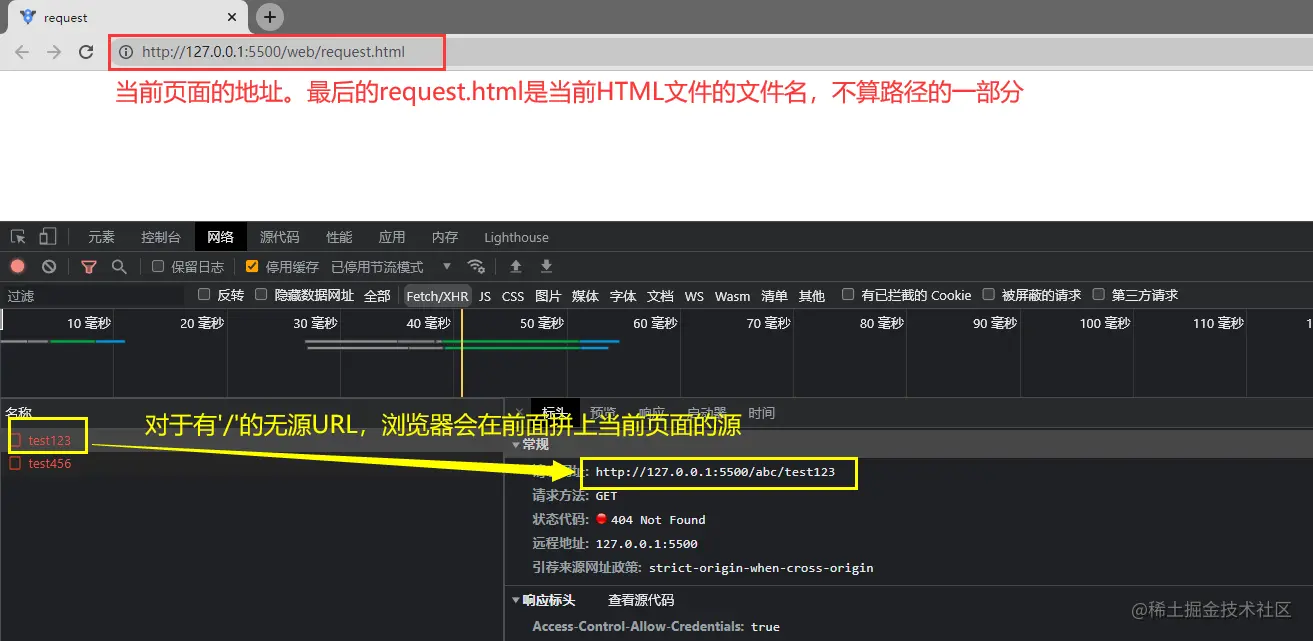
Task: Filter requests by 全部
Action: pos(377,296)
